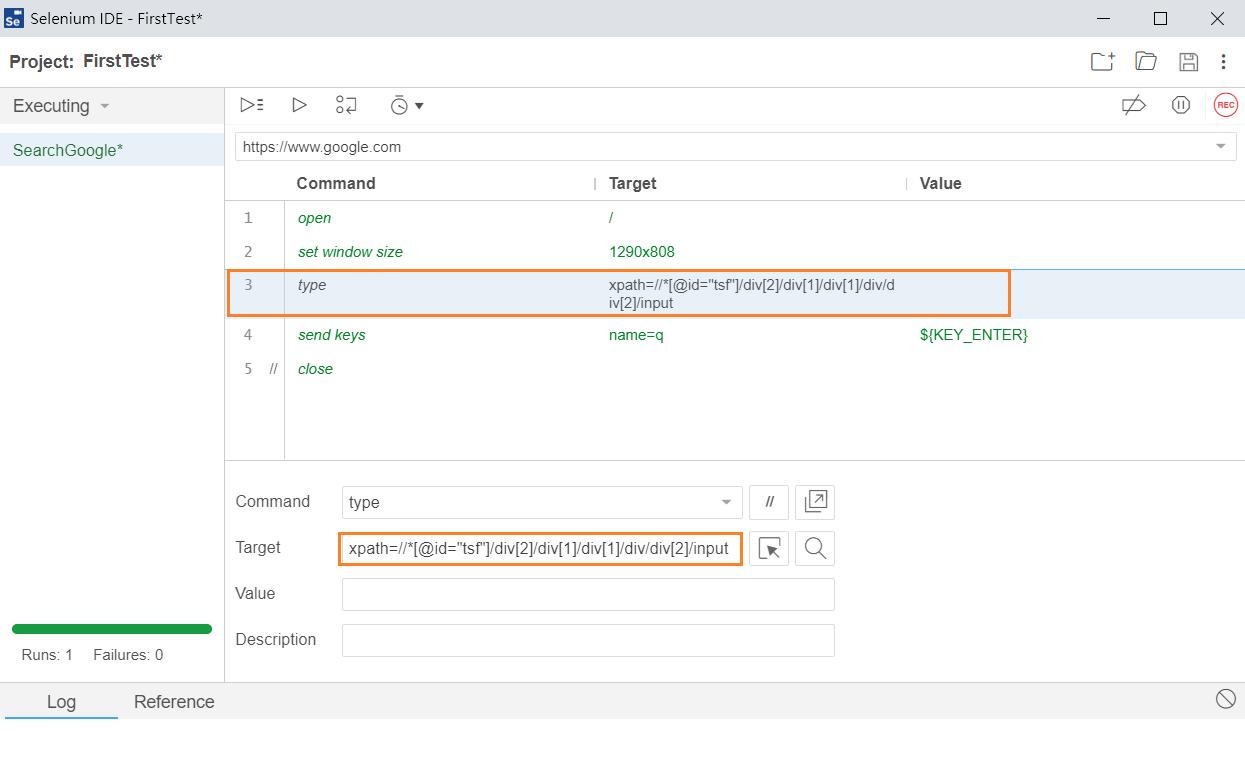This screenshot has width=1245, height=757.
Task: Click the ${KEY_ENTER} value cell
Action: [974, 335]
